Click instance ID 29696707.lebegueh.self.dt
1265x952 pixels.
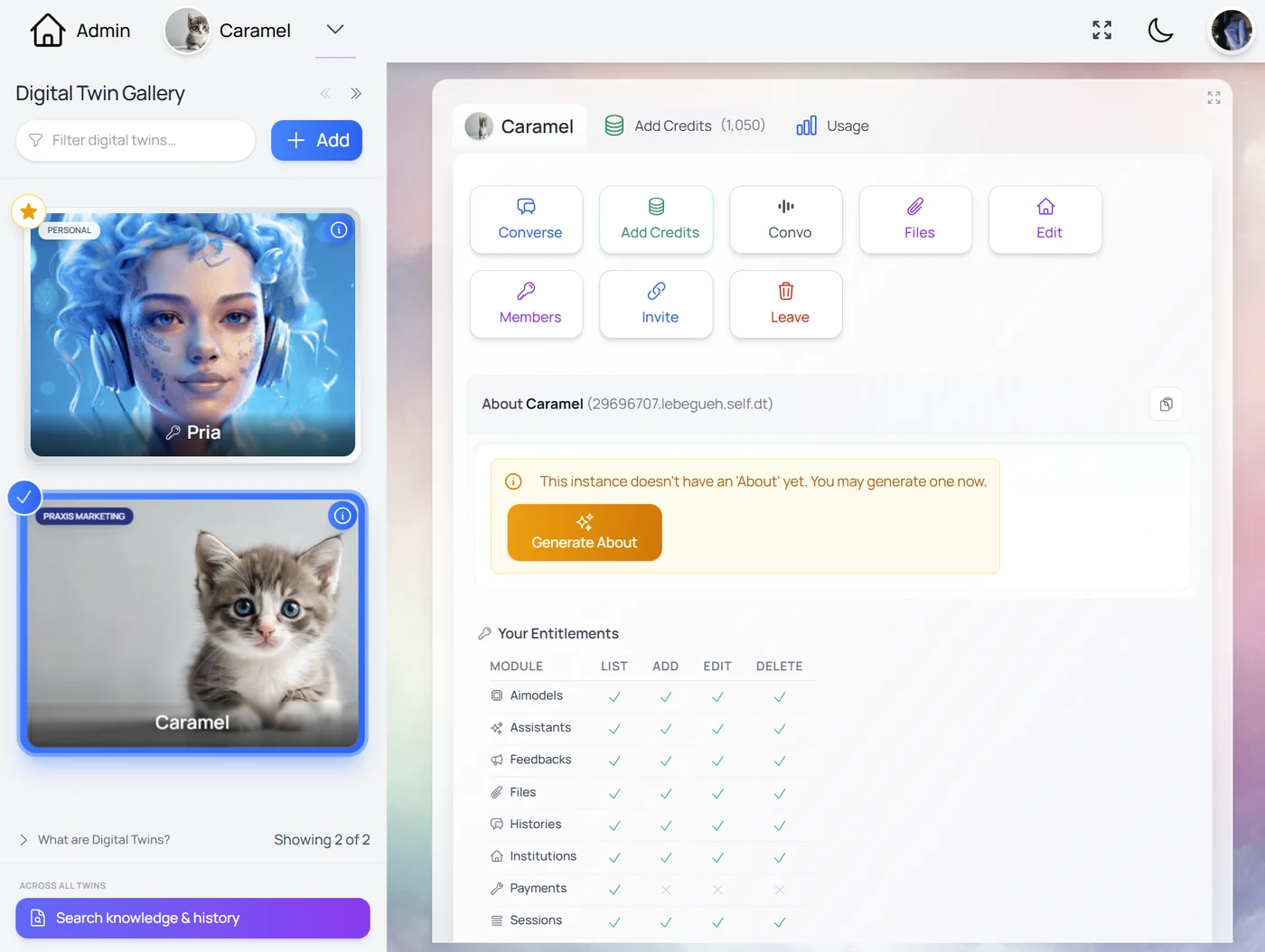[680, 404]
